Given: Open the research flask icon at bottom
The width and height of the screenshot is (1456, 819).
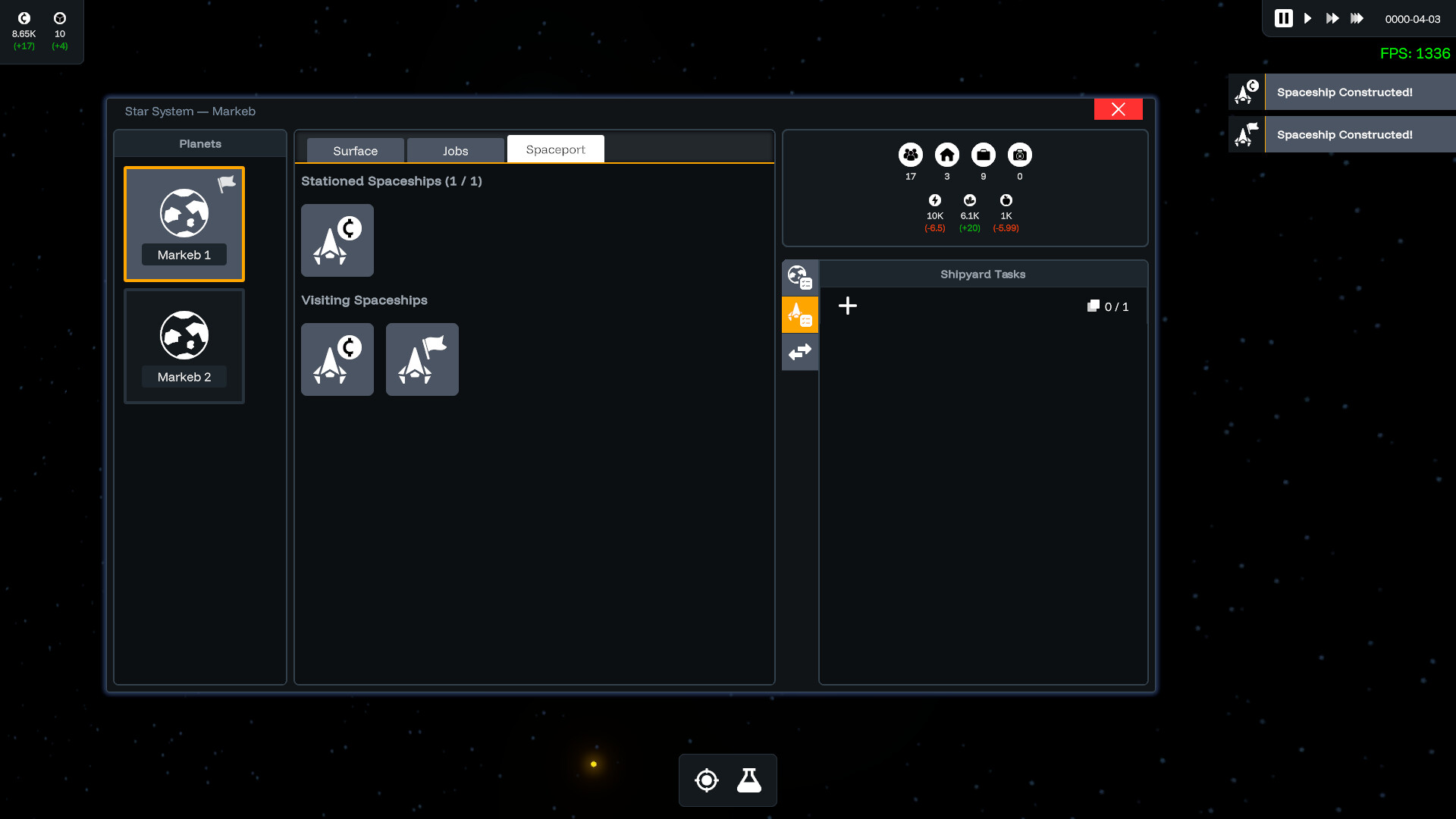Looking at the screenshot, I should [x=749, y=780].
